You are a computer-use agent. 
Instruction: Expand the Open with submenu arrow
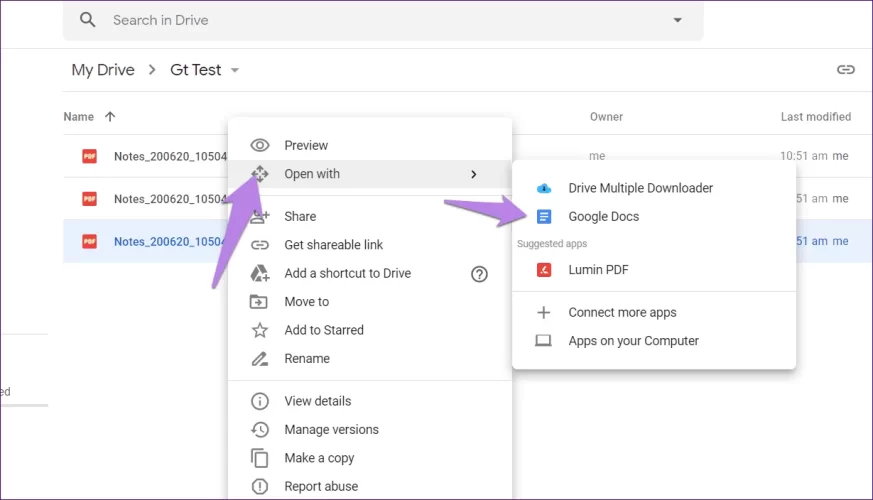pos(473,174)
